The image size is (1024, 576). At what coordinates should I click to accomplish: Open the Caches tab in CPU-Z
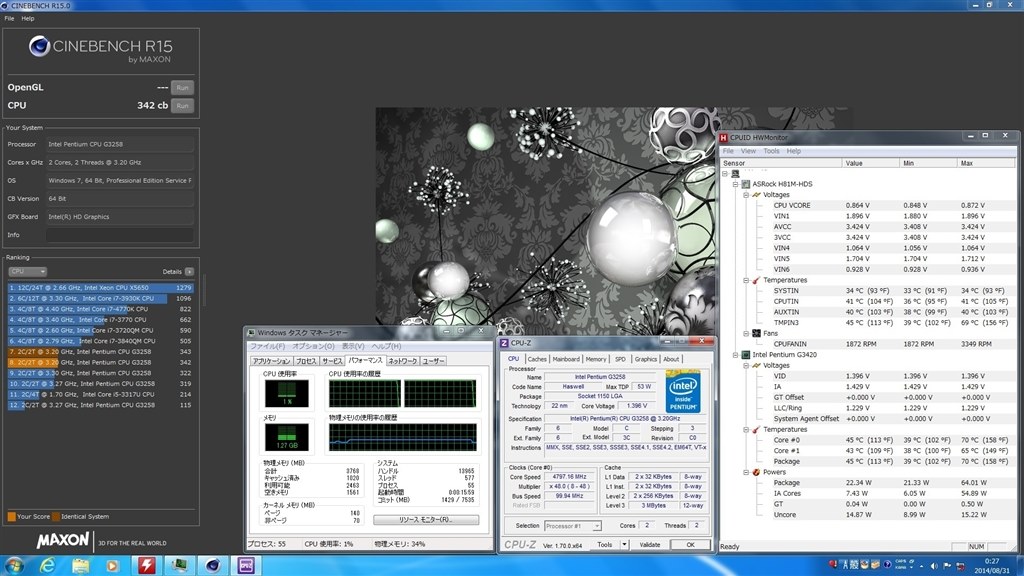537,359
